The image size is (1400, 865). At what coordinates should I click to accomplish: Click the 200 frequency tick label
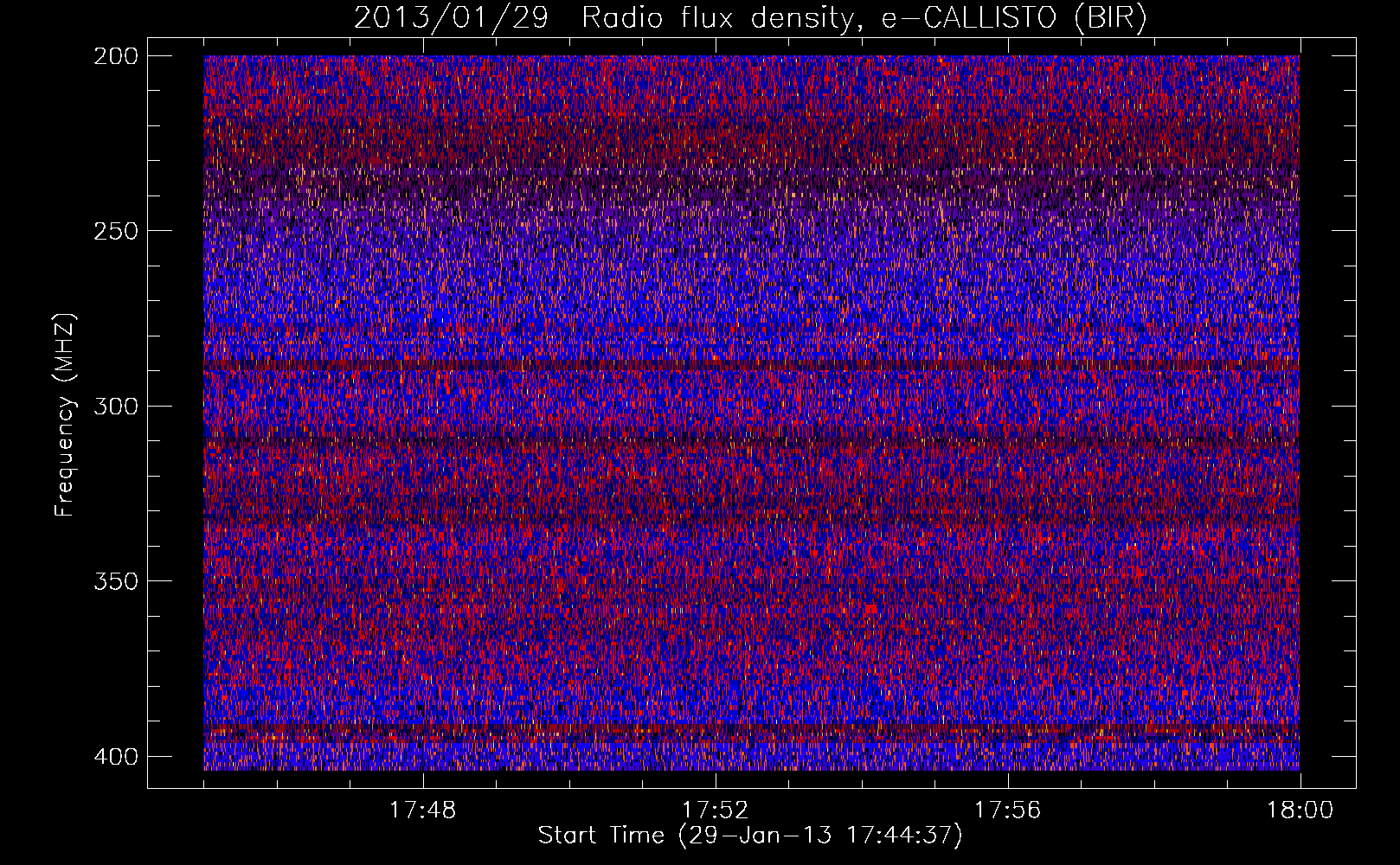click(x=115, y=56)
